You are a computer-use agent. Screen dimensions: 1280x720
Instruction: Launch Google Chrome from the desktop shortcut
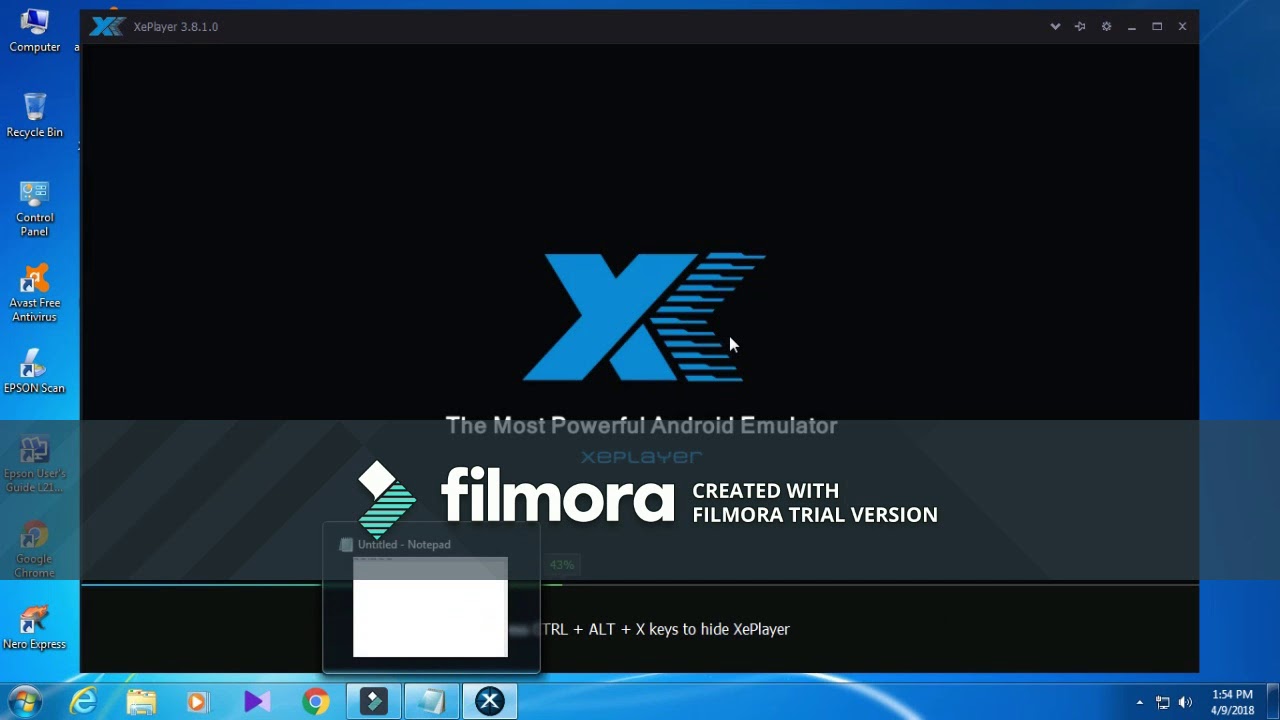[x=35, y=550]
